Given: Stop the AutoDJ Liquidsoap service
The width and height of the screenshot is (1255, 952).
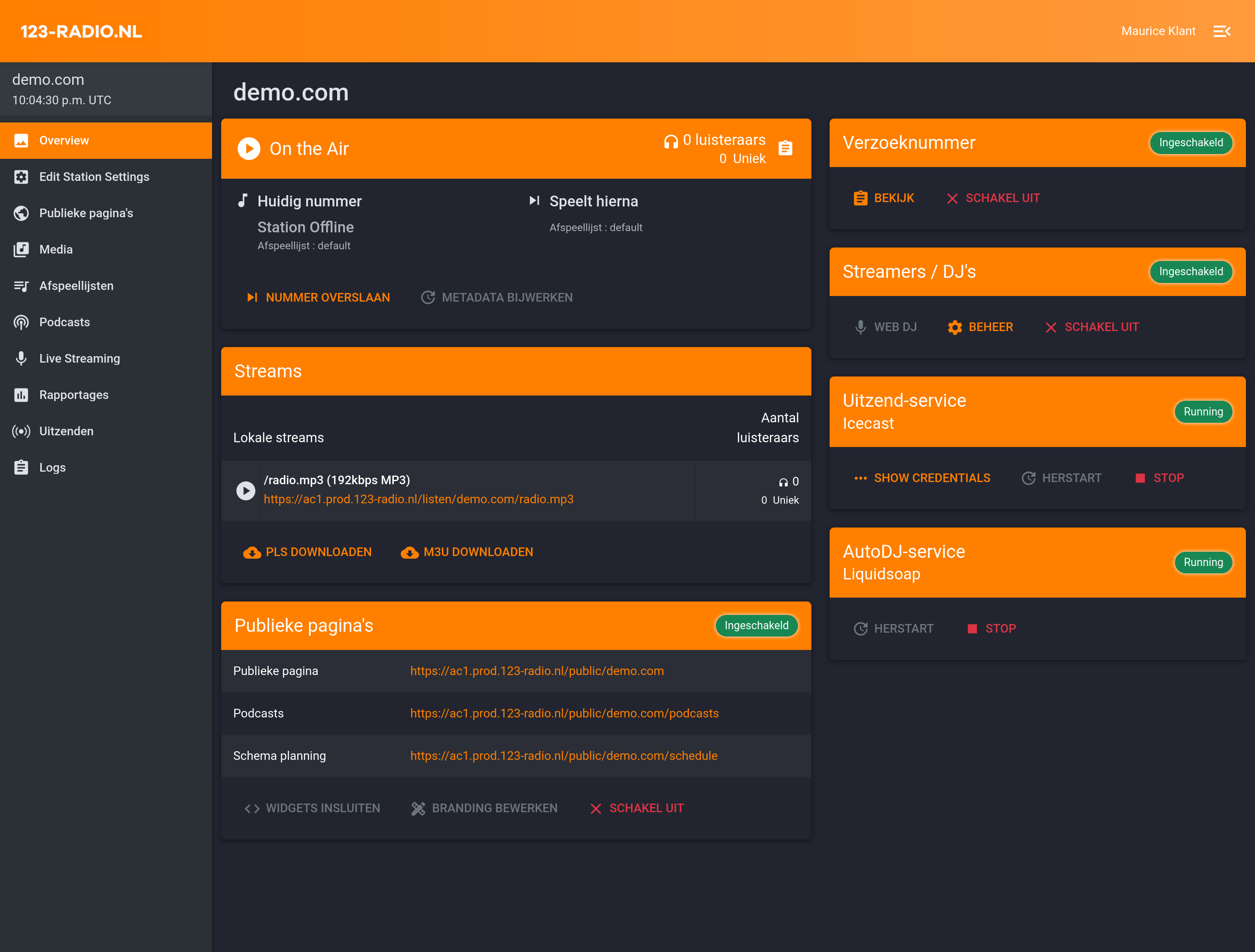Looking at the screenshot, I should coord(991,629).
